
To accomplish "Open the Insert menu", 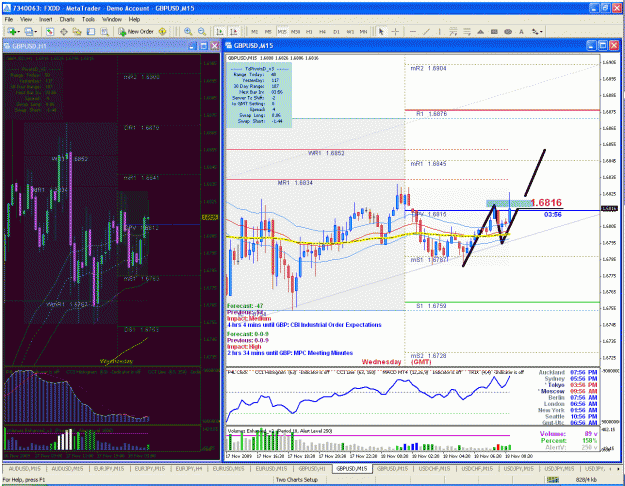I will pyautogui.click(x=45, y=19).
